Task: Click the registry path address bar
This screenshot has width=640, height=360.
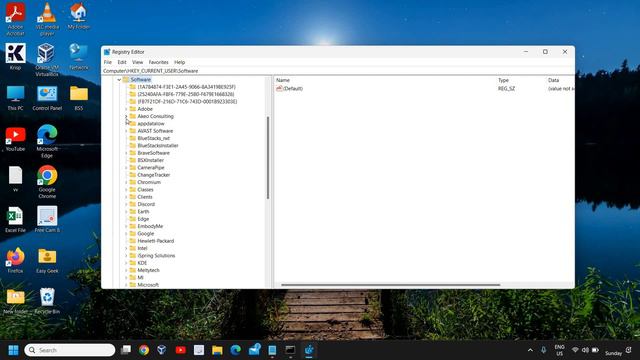Action: [338, 71]
